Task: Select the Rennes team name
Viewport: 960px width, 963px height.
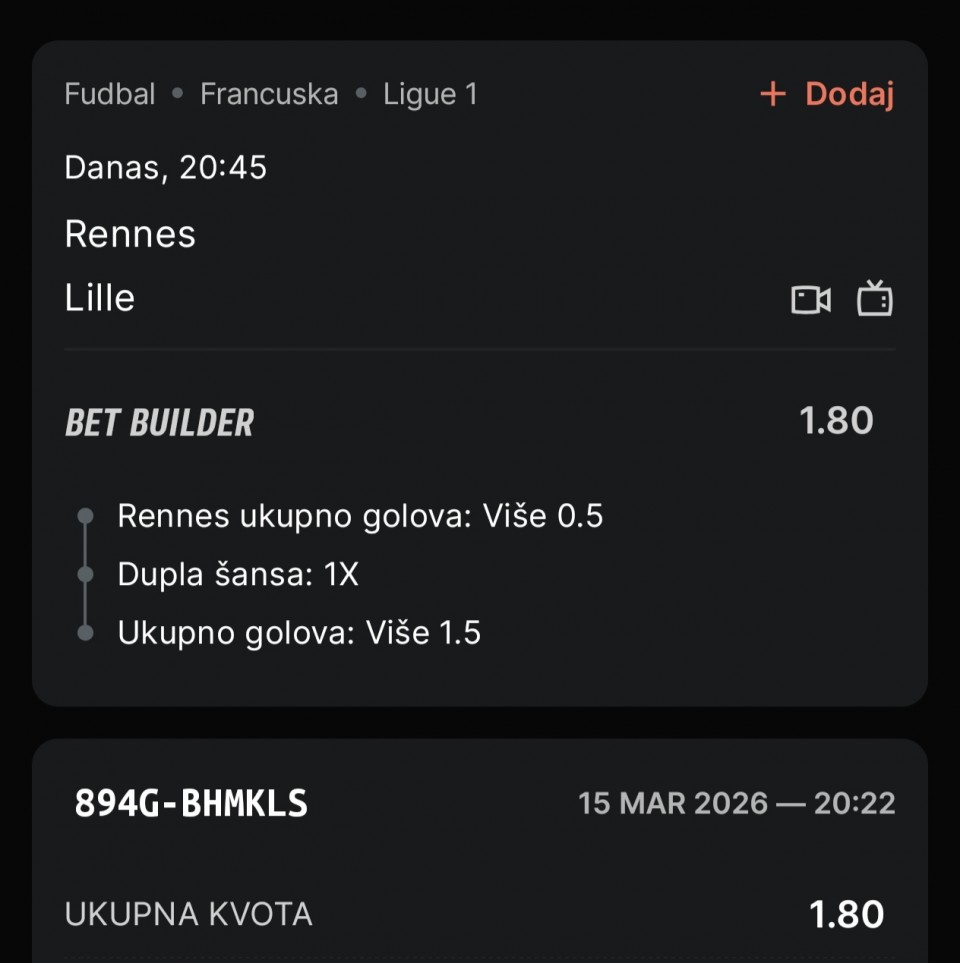Action: [130, 234]
